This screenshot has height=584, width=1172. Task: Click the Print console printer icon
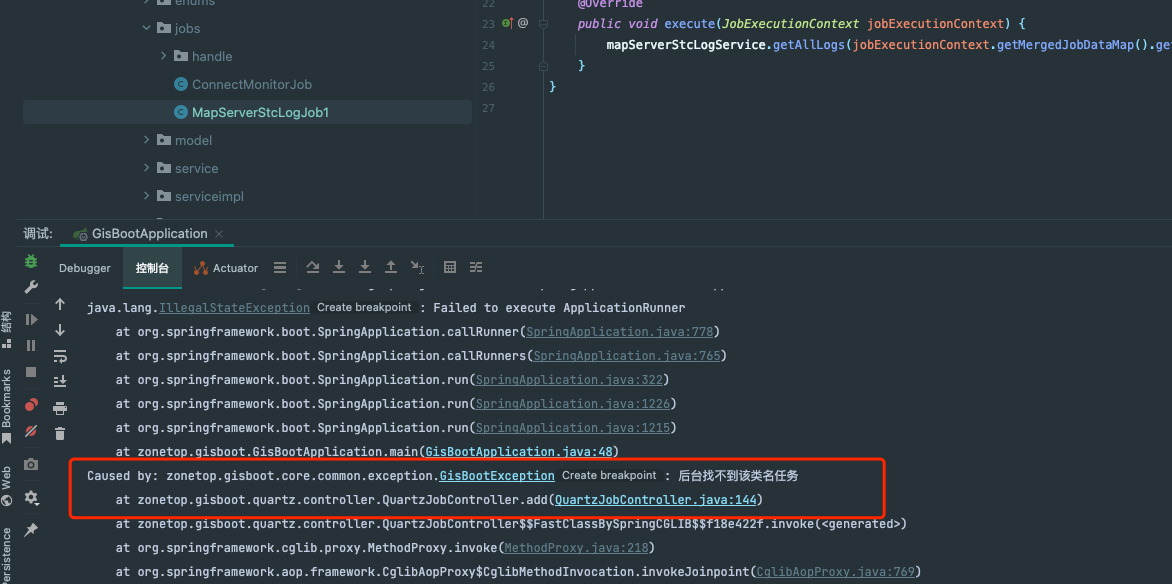pyautogui.click(x=60, y=408)
